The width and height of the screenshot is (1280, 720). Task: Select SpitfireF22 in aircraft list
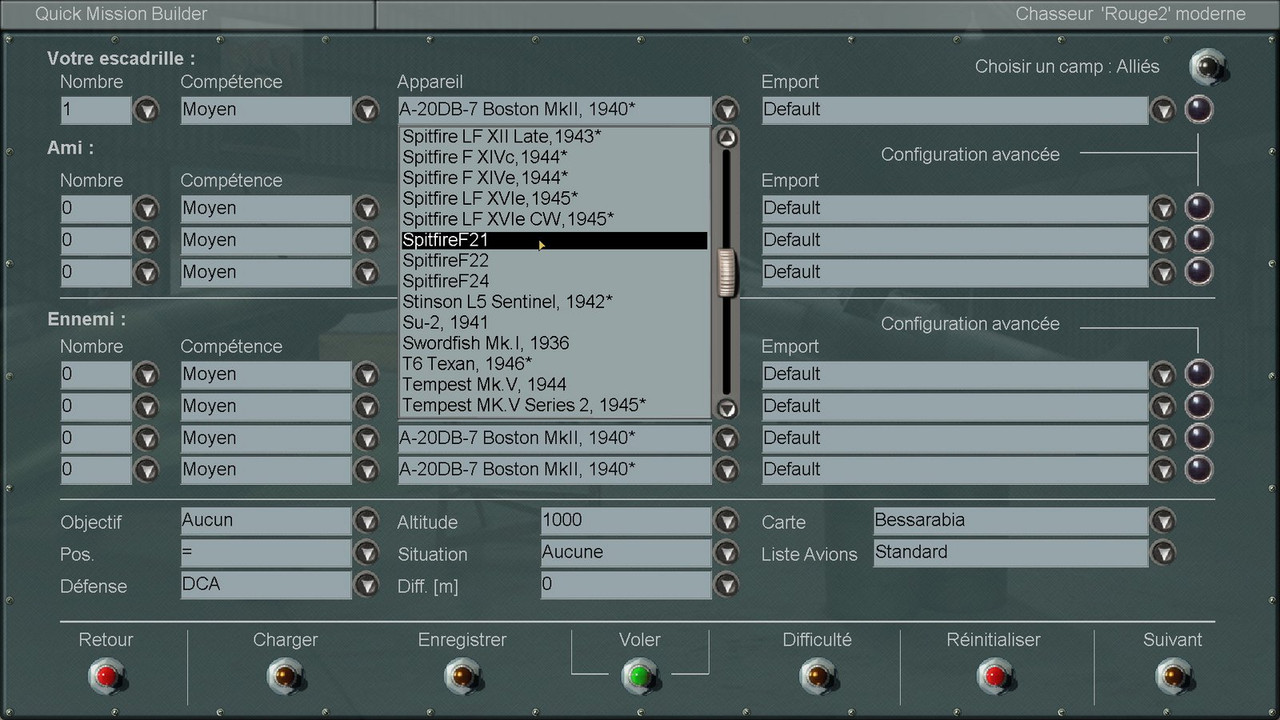[x=554, y=261]
